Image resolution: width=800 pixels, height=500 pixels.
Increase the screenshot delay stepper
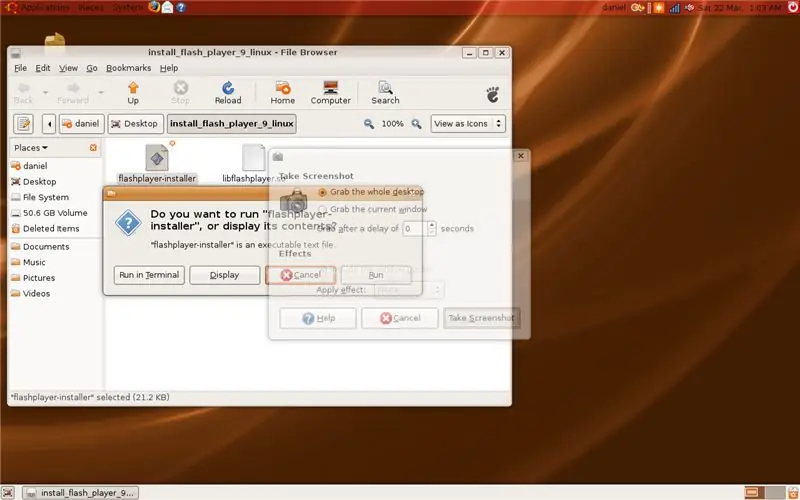tap(432, 225)
